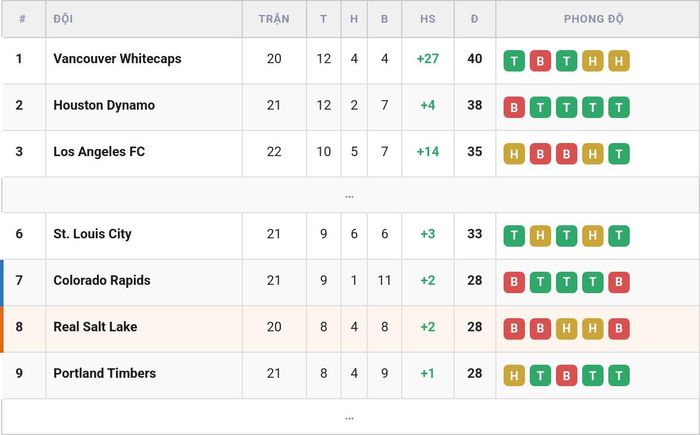Select Portland Timbers team name
The width and height of the screenshot is (700, 435).
104,373
